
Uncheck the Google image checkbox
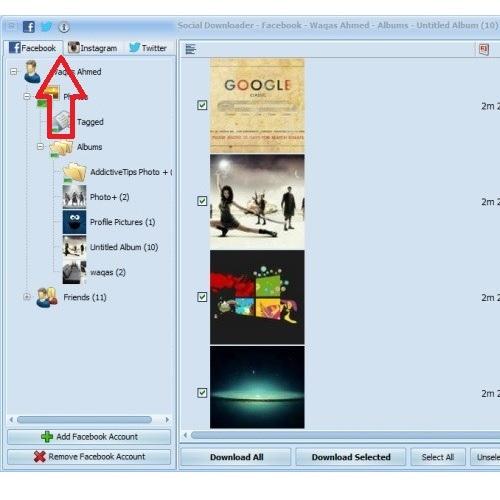(202, 105)
